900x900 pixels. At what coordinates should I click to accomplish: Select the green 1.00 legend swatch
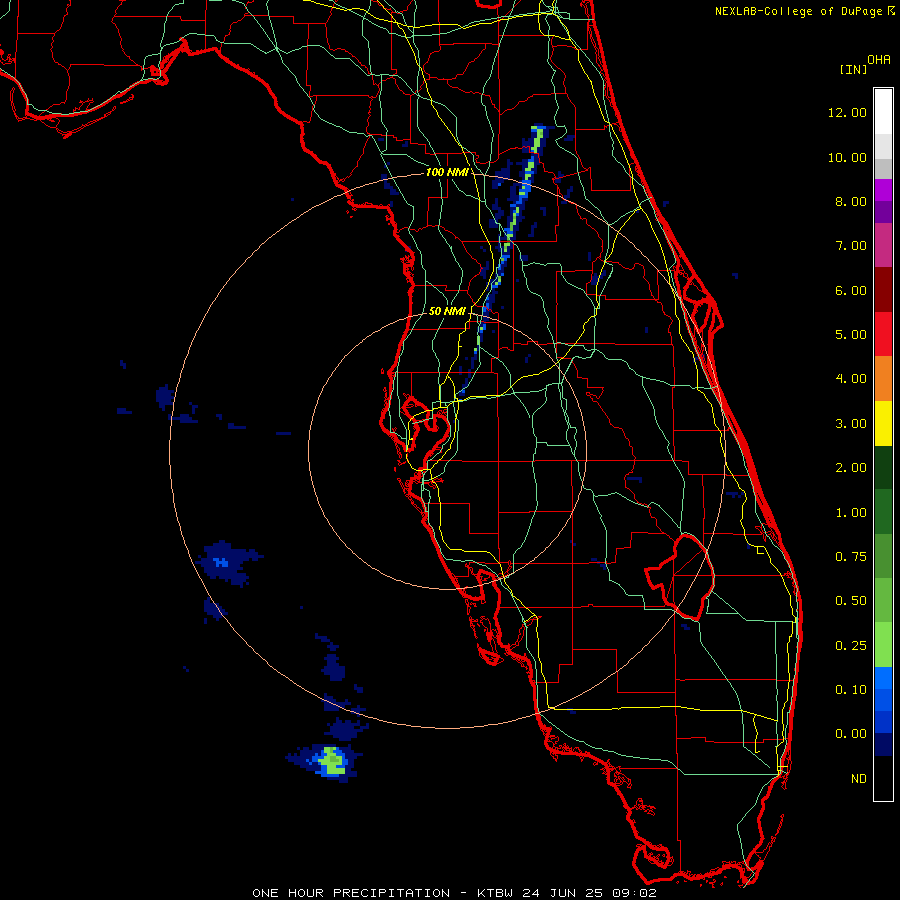click(x=883, y=512)
